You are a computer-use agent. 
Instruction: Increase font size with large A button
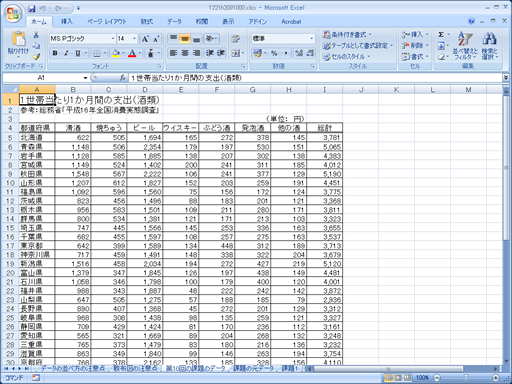(x=145, y=39)
